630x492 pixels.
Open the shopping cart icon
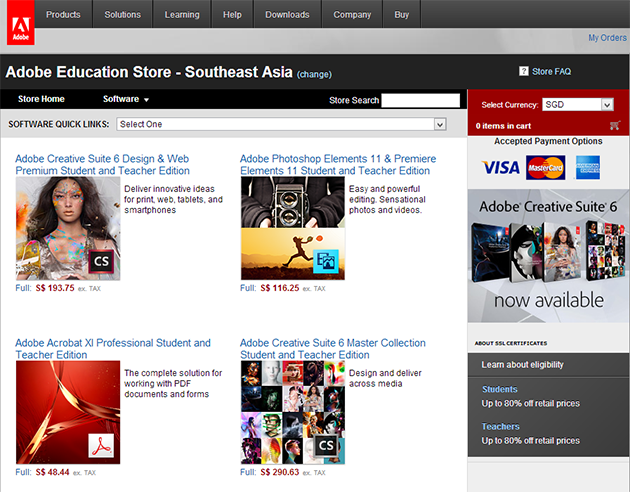[614, 126]
